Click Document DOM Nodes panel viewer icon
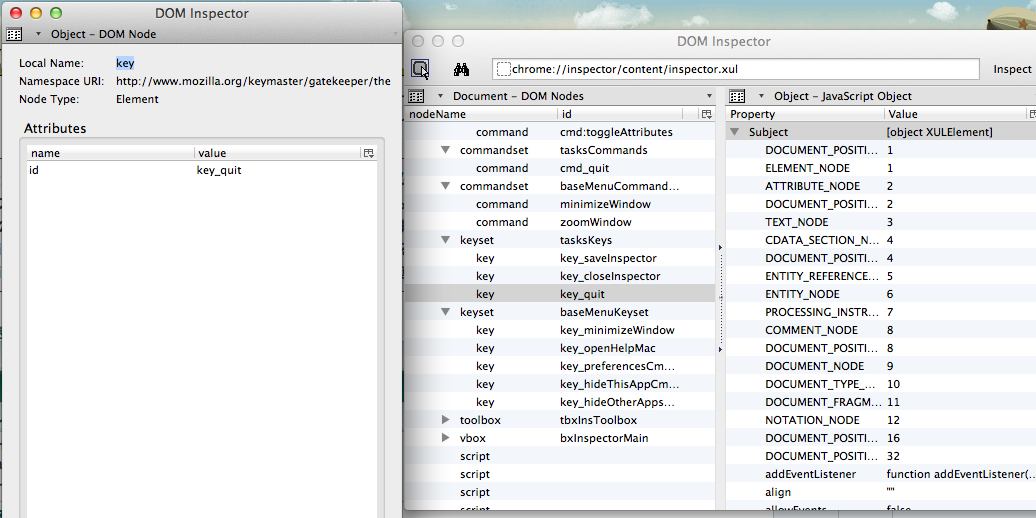The height and width of the screenshot is (518, 1036). point(417,96)
